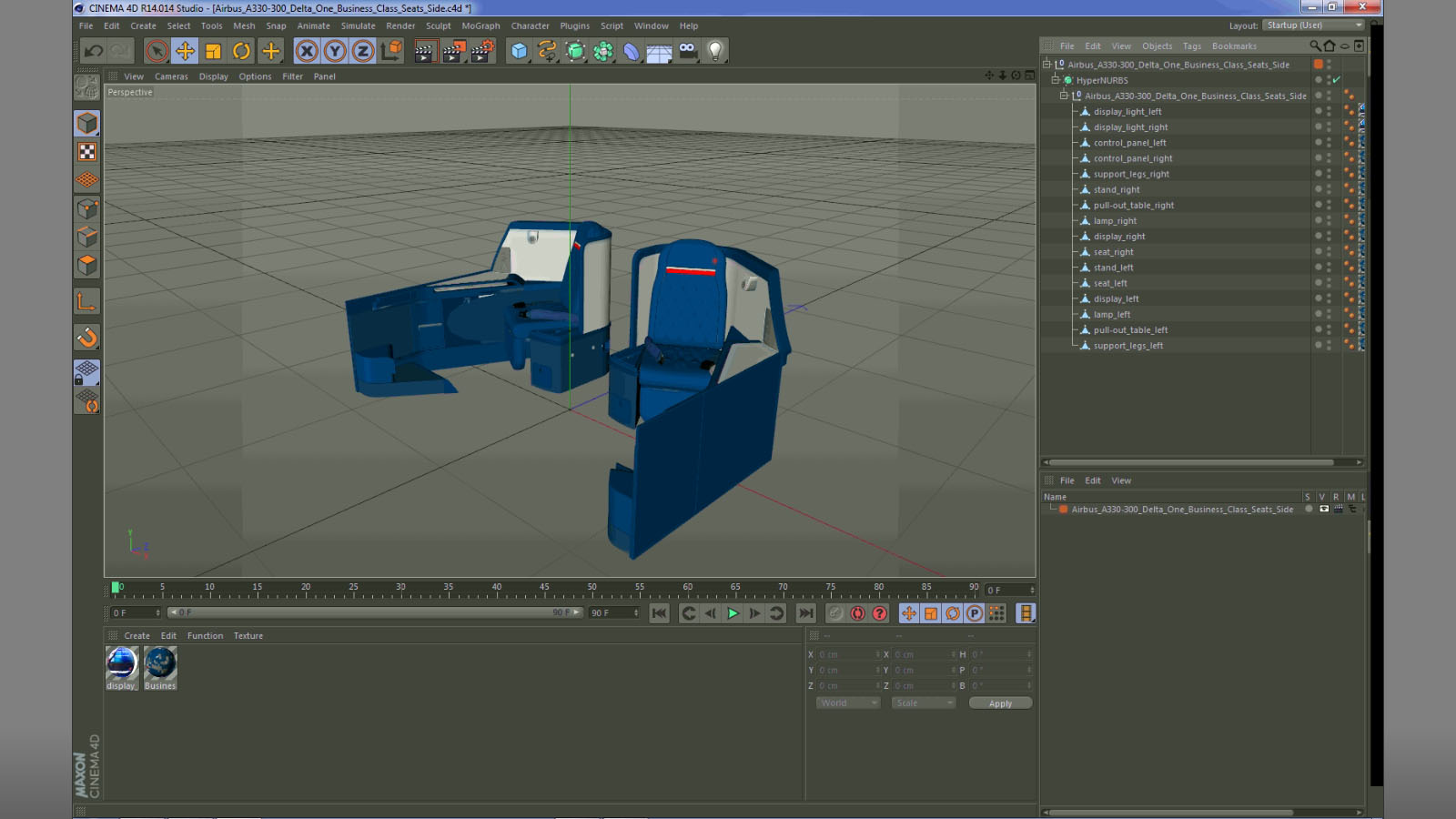Select the Live Selection tool
1456x819 pixels.
click(157, 51)
